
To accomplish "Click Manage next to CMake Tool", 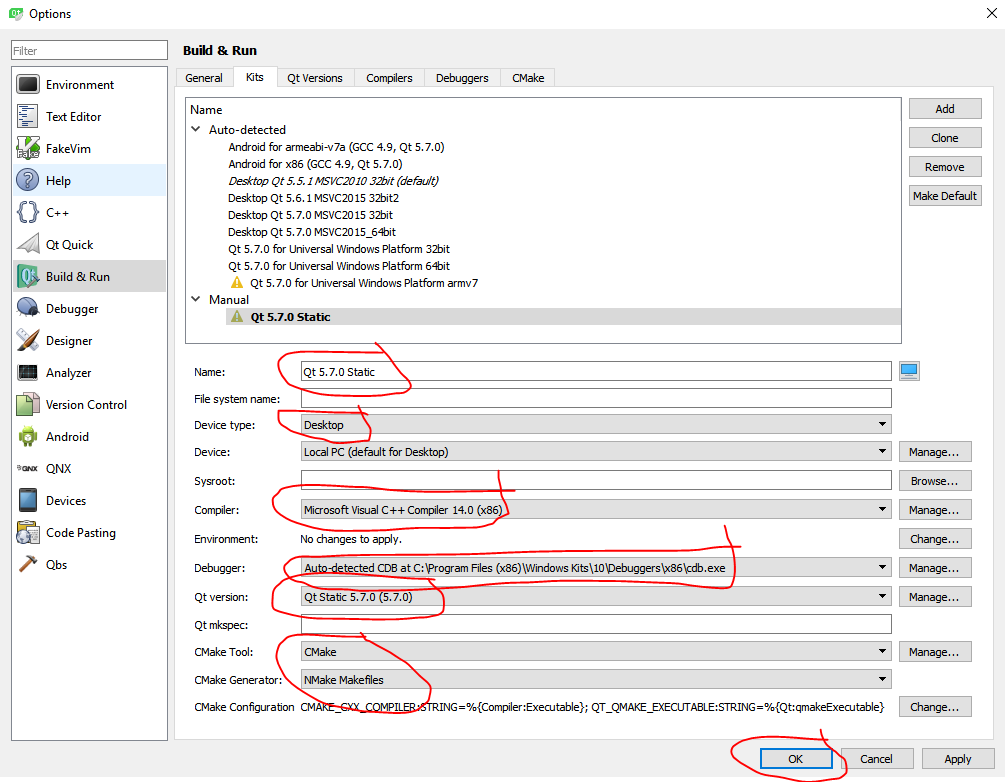I will [934, 652].
